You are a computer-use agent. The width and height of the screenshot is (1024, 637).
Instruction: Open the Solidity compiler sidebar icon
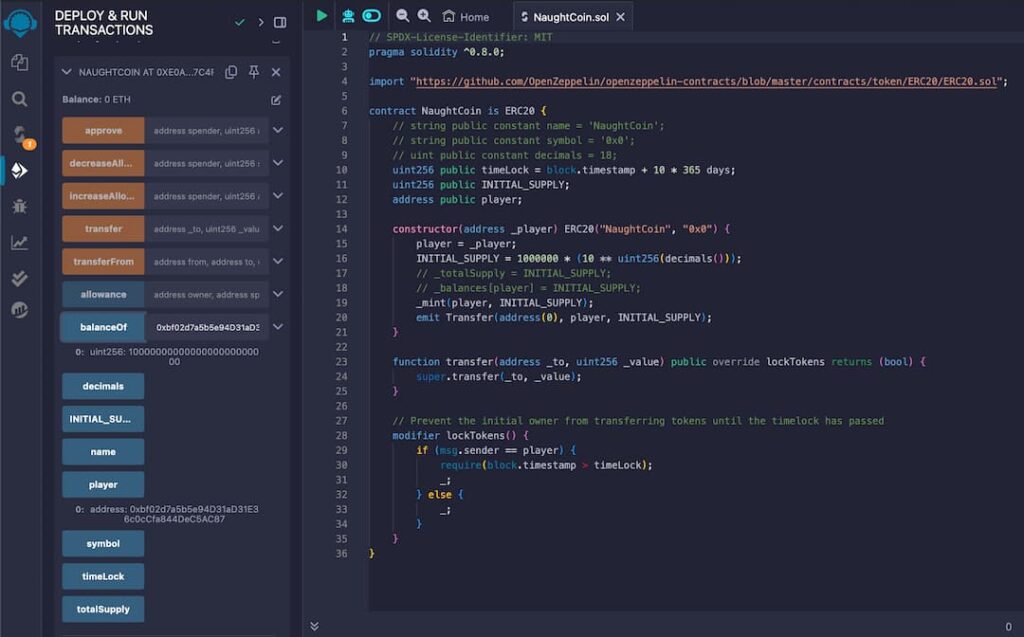(x=21, y=135)
